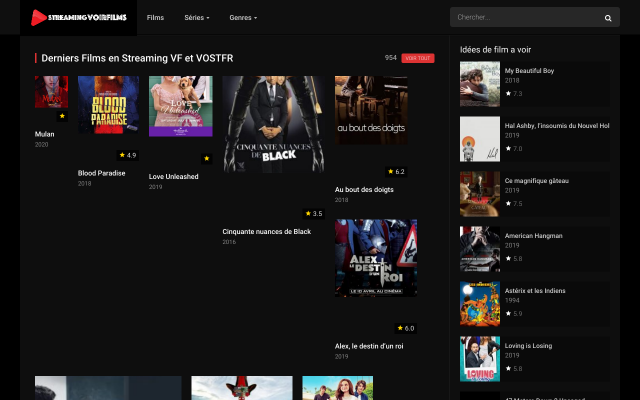The height and width of the screenshot is (400, 640).
Task: Click the Idées de film a voir heading
Action: (x=496, y=49)
